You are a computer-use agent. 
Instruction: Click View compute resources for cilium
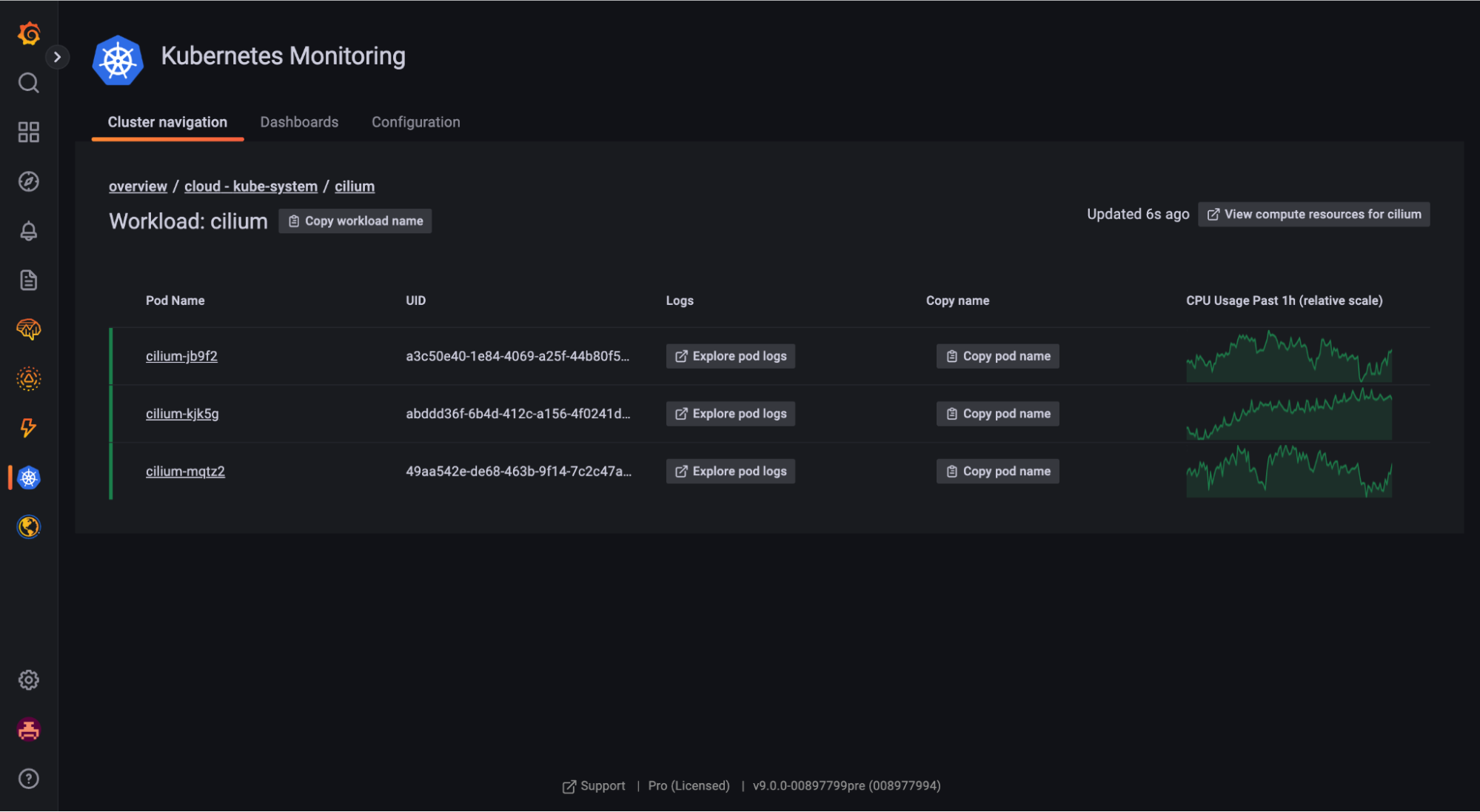(1313, 214)
